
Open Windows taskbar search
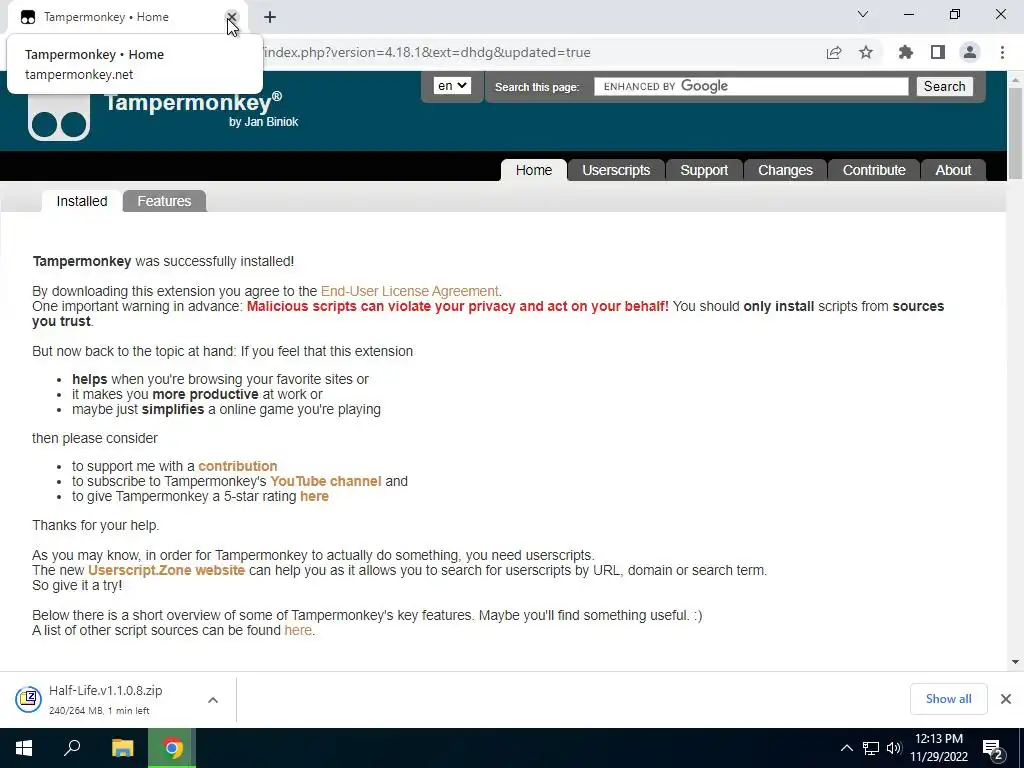click(72, 748)
